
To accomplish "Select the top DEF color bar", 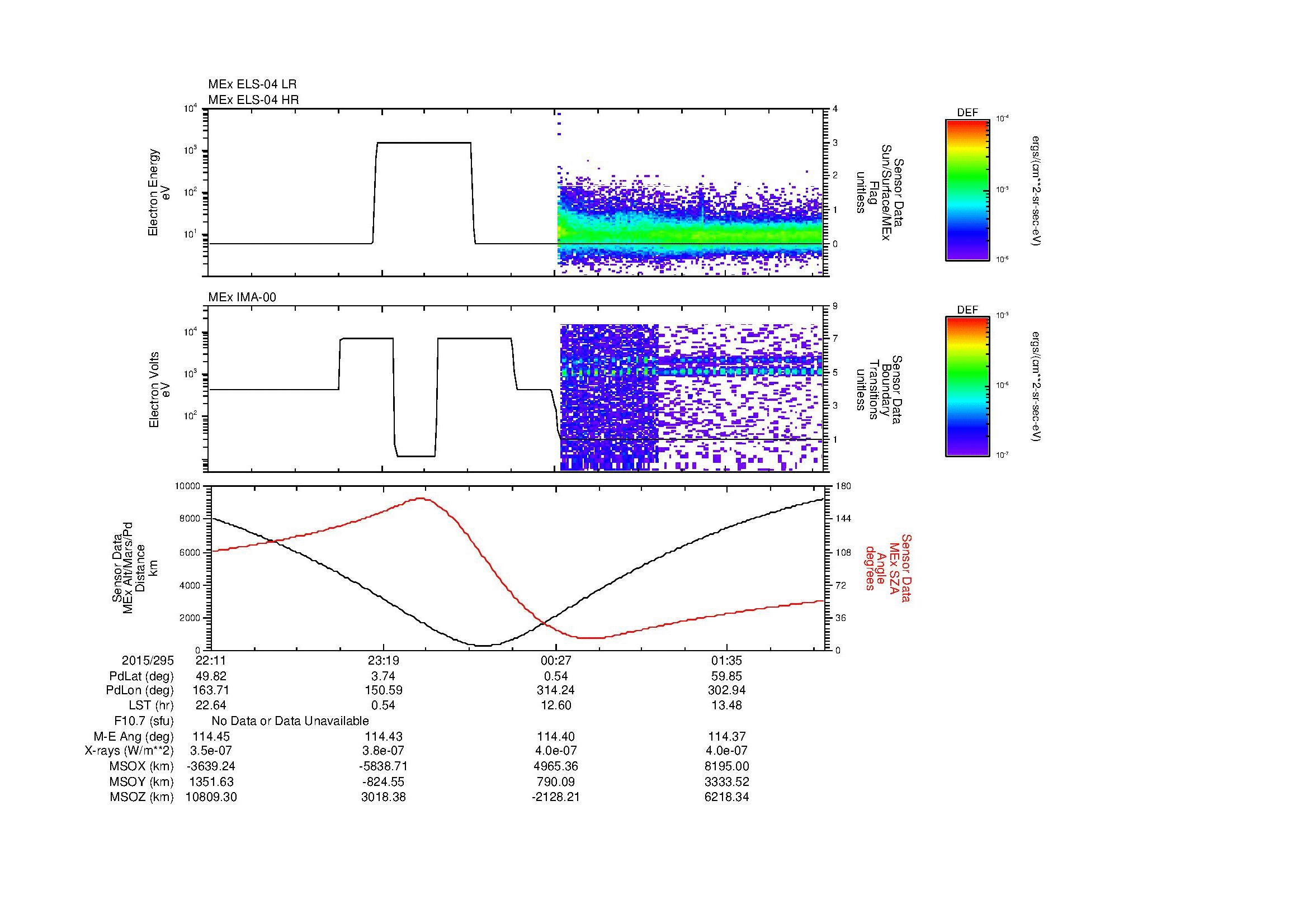I will pyautogui.click(x=967, y=189).
